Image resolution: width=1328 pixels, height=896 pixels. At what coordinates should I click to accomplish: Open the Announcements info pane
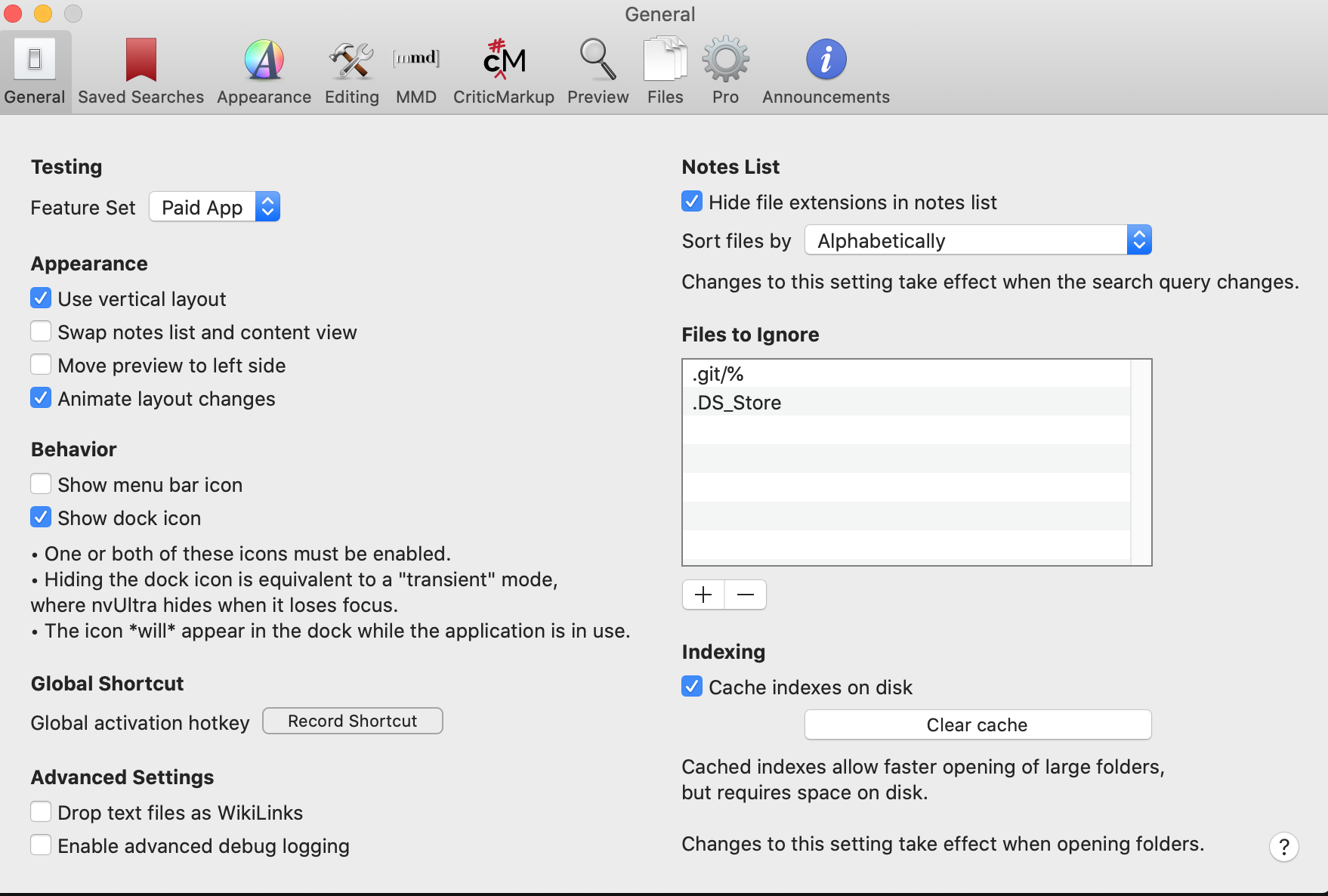click(x=826, y=60)
